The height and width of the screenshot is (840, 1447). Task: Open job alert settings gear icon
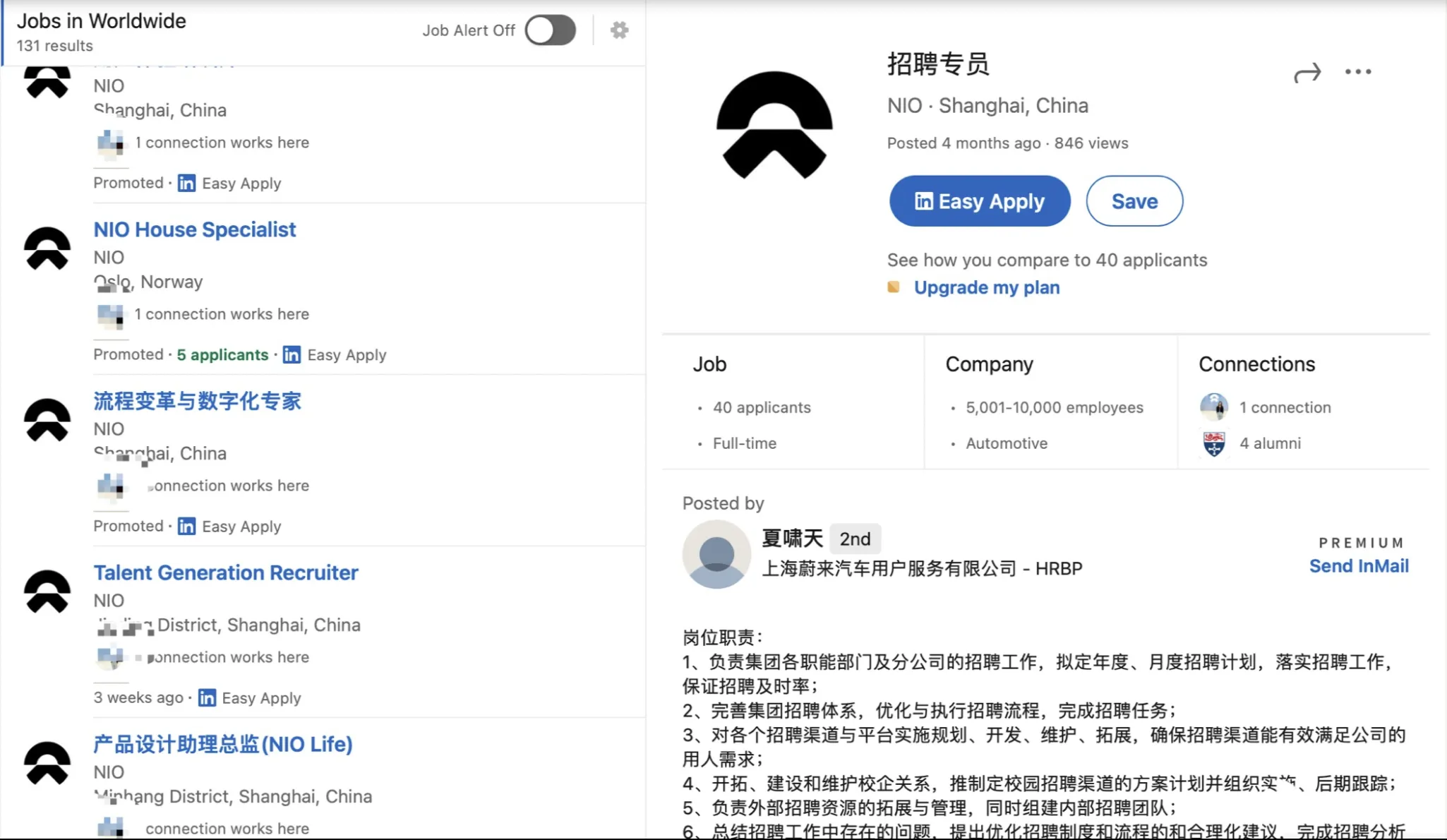pos(619,30)
